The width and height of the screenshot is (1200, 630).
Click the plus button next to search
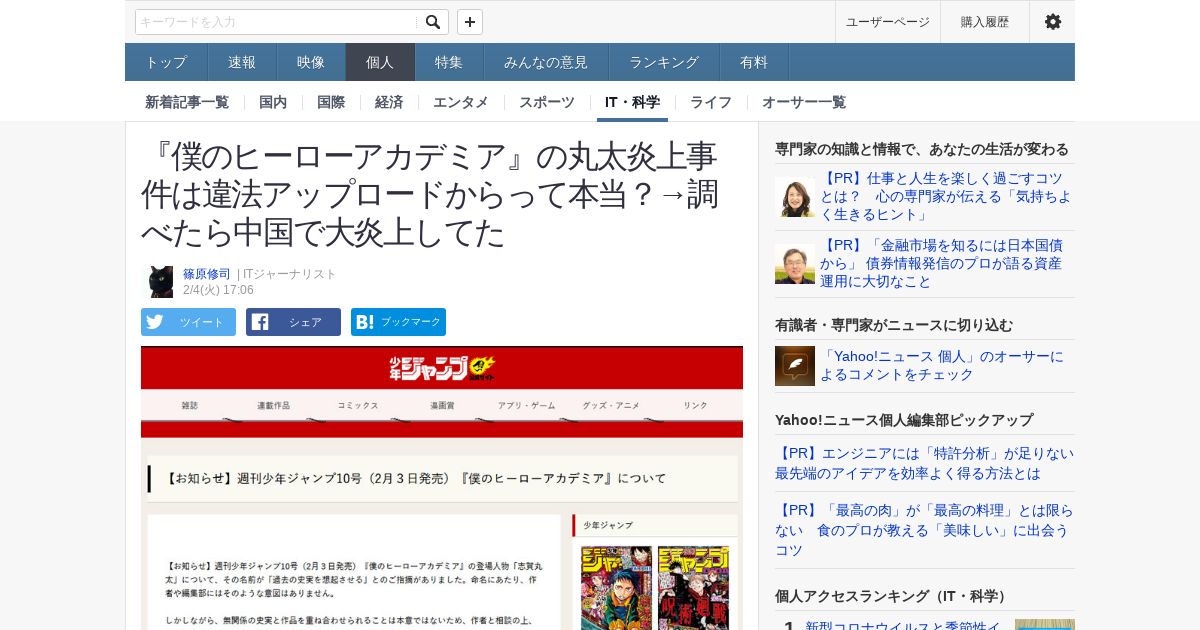[470, 22]
